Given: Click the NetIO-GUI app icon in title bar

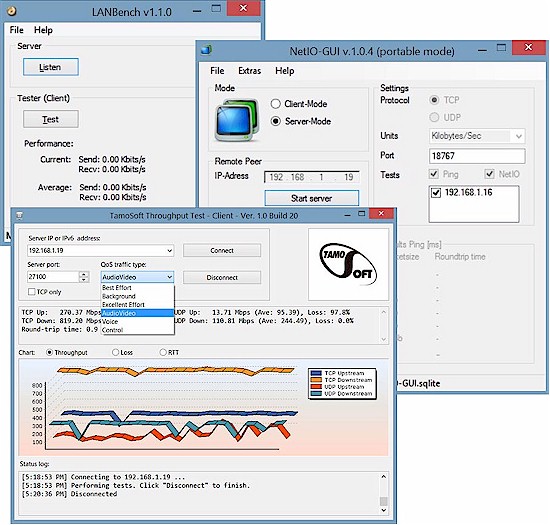Looking at the screenshot, I should pyautogui.click(x=206, y=50).
